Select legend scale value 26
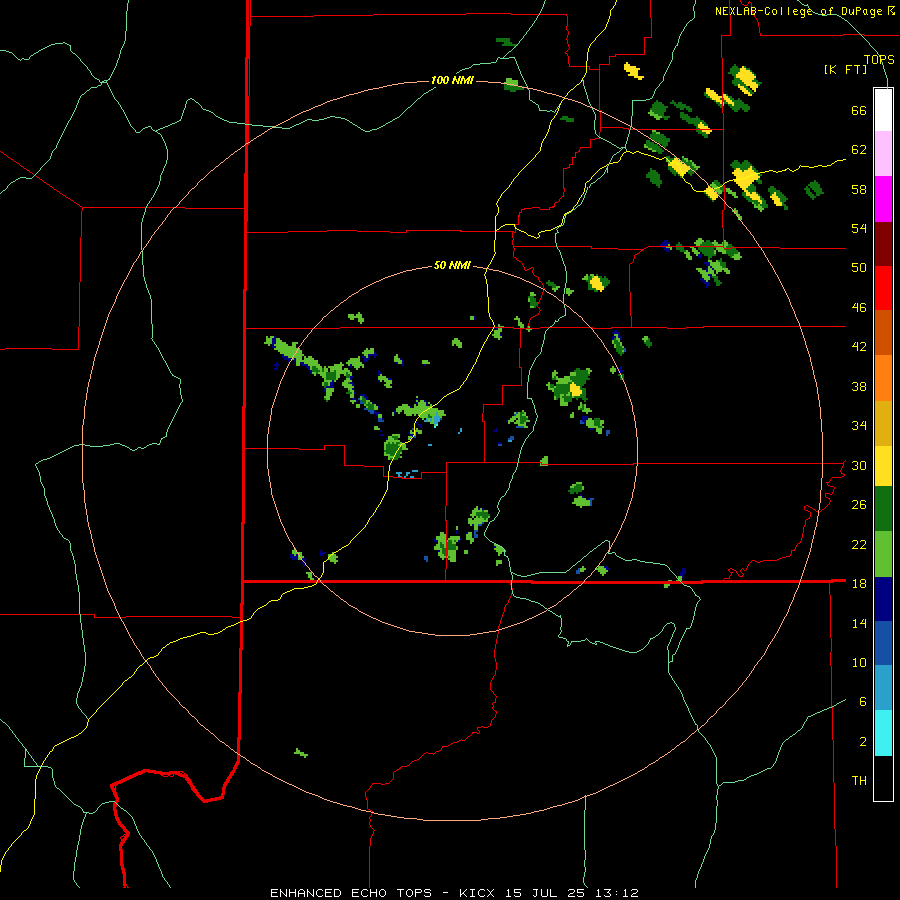Screen dimensions: 900x900 coord(859,505)
